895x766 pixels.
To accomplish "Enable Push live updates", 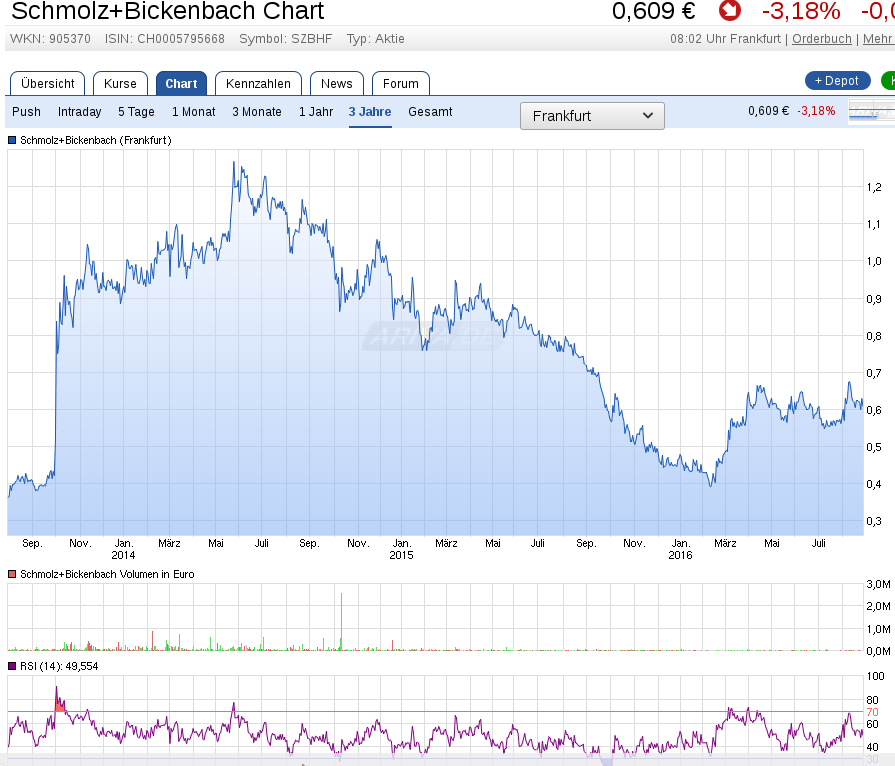I will tap(26, 112).
